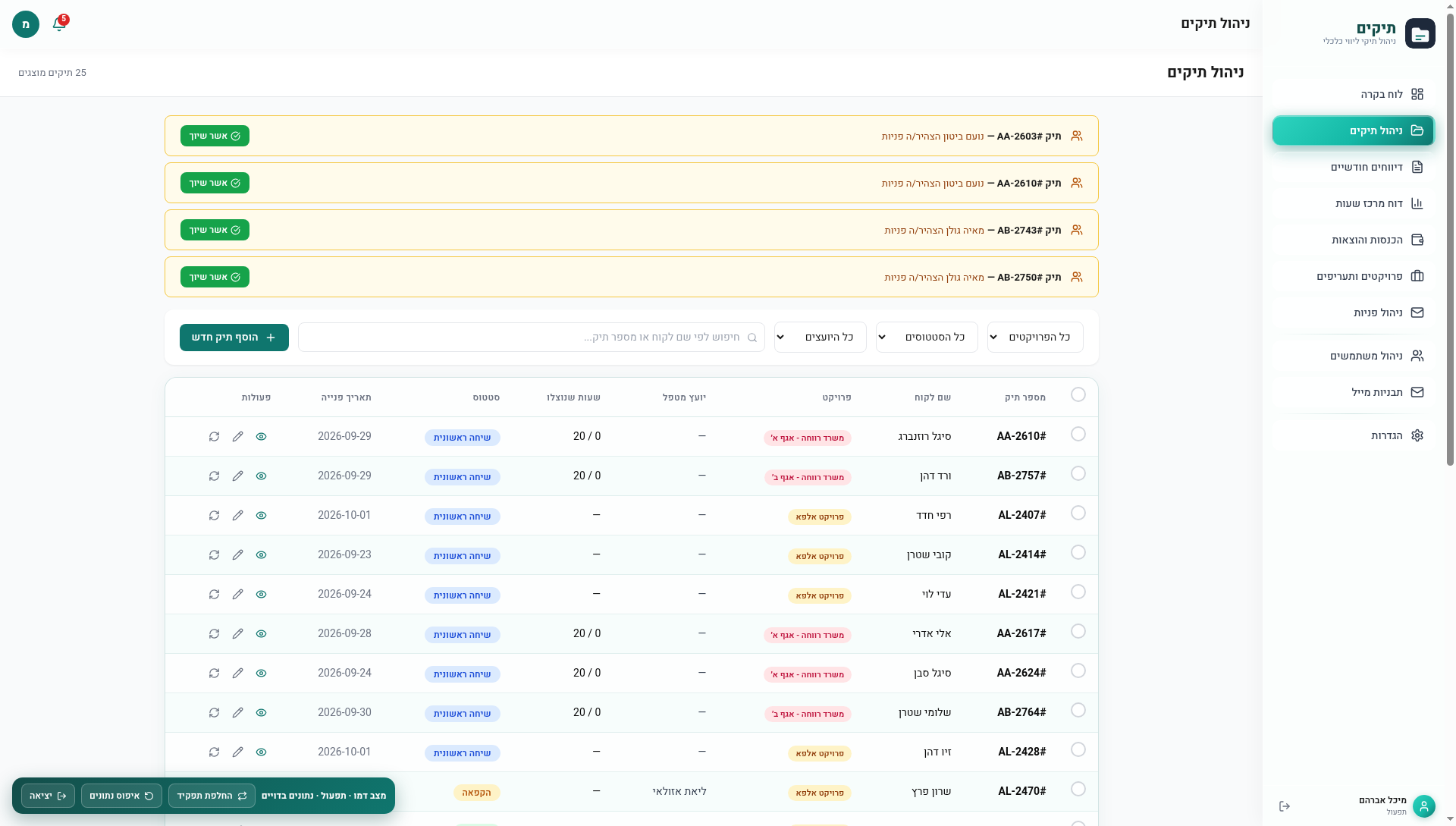Edit case AA-2610 with the pencil icon
Screen dimensions: 1456x826
point(238,437)
